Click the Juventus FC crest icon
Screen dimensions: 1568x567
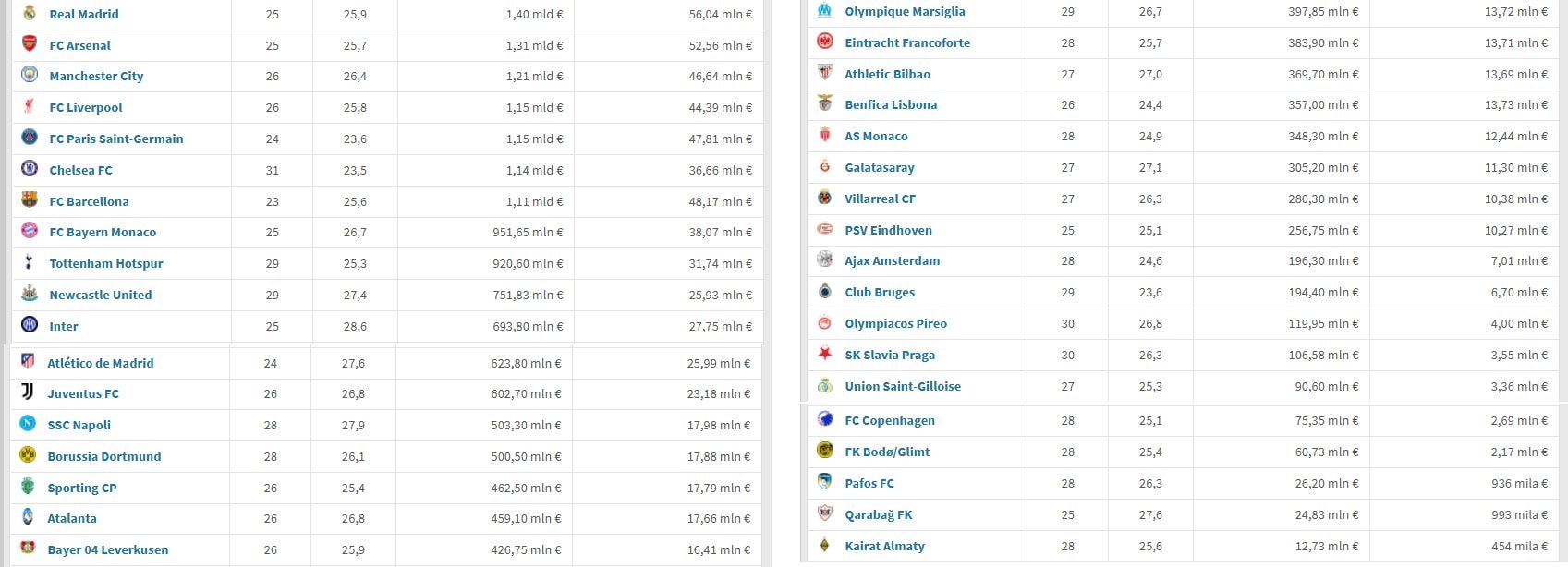(28, 392)
